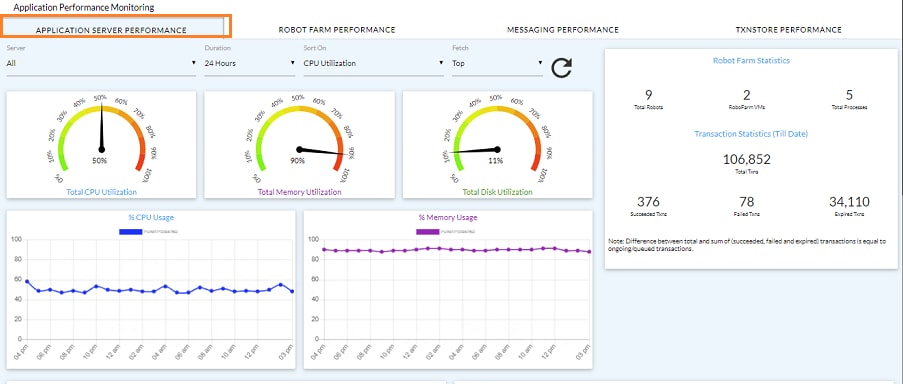Click the Total Processes count 5
Viewport: 903px width, 384px height.
pos(849,95)
